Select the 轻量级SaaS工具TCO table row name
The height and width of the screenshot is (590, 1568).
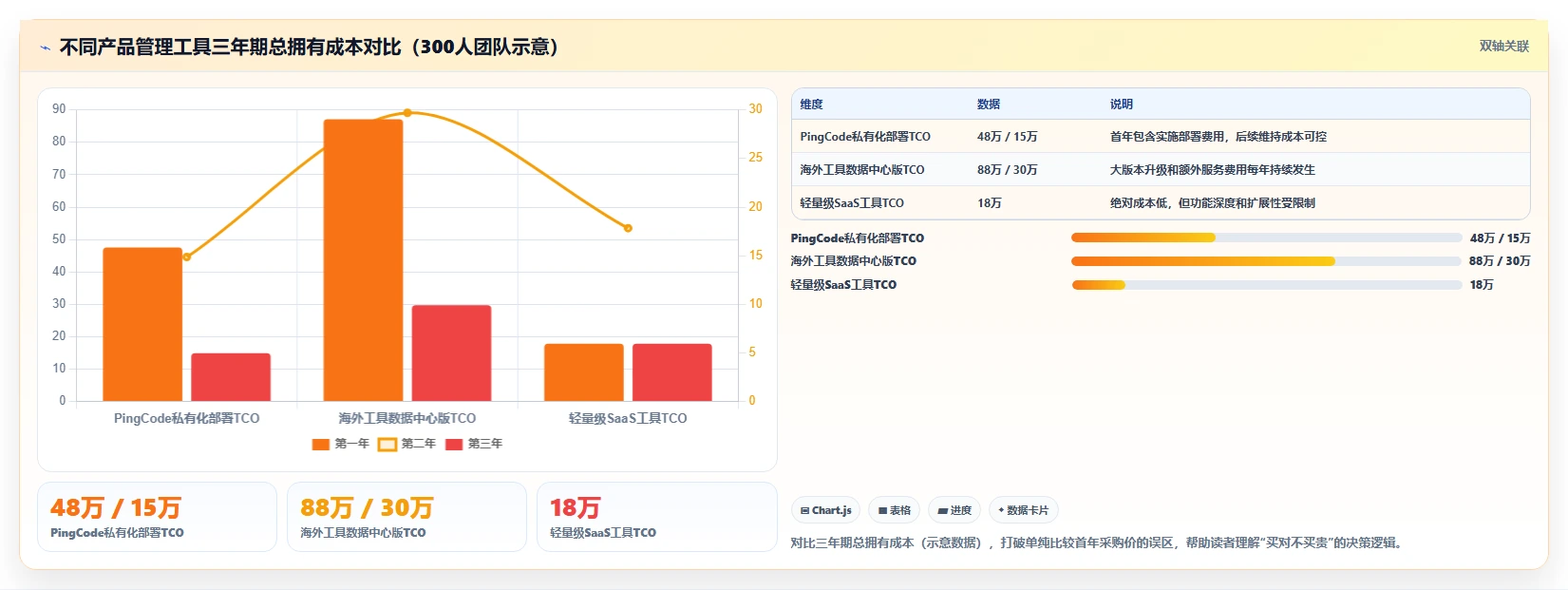click(852, 203)
